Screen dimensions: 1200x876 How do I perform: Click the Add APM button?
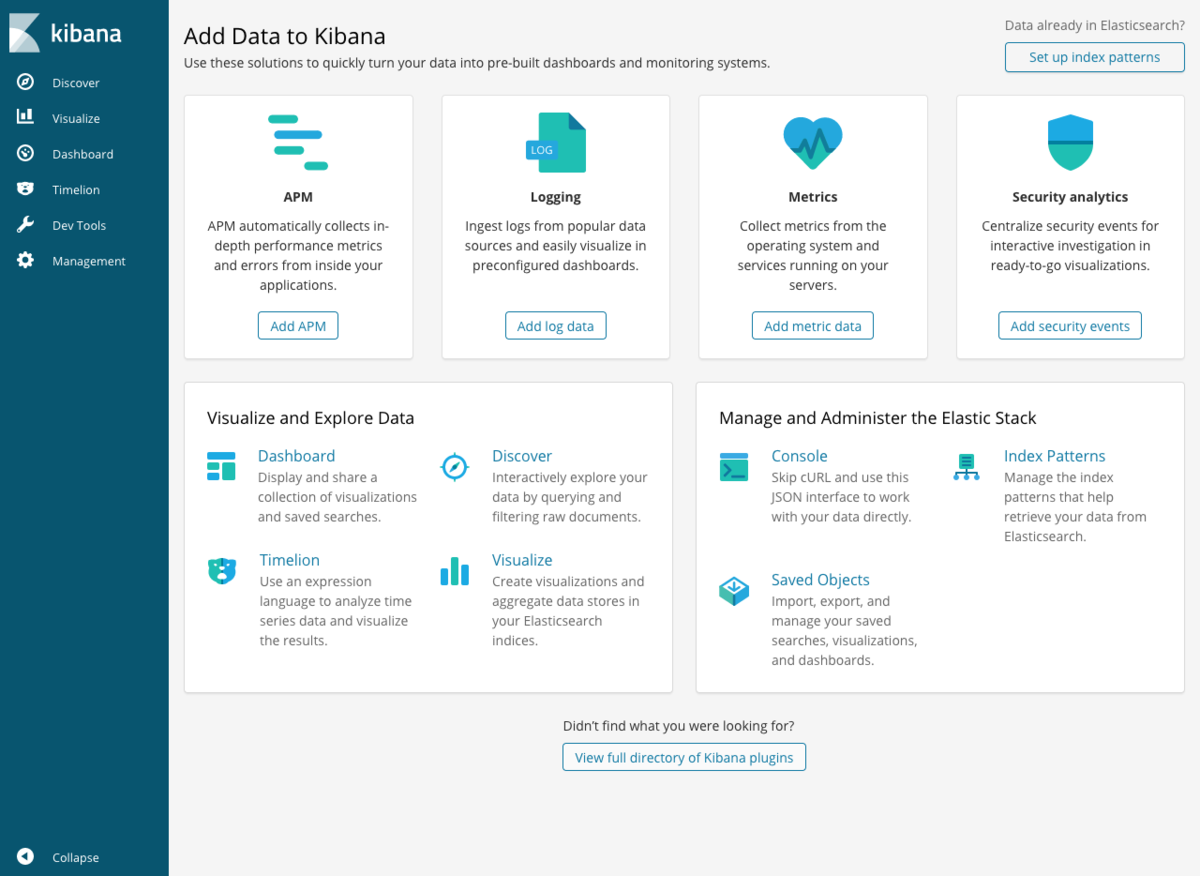click(x=298, y=326)
